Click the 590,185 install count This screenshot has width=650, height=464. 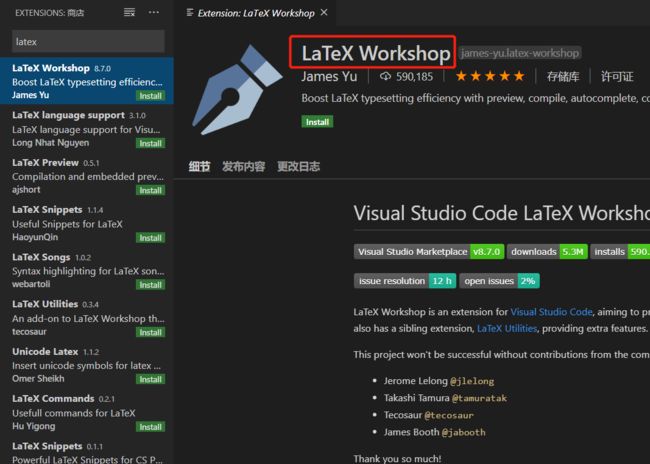point(414,76)
